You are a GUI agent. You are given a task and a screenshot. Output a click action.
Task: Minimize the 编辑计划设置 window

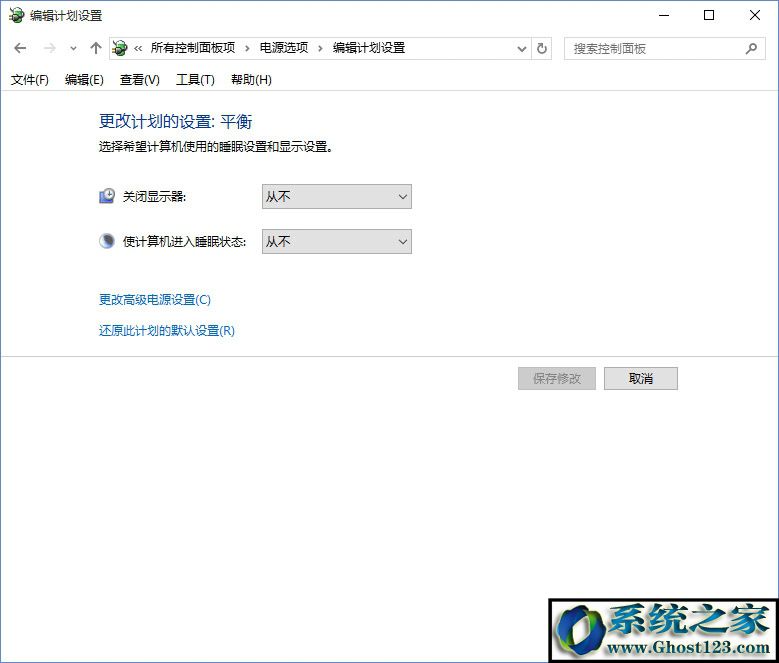pos(664,15)
